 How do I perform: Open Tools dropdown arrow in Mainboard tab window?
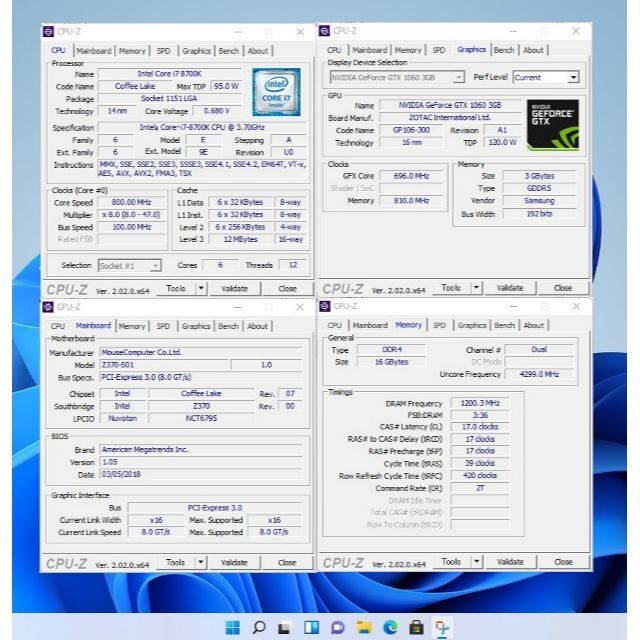tap(201, 562)
